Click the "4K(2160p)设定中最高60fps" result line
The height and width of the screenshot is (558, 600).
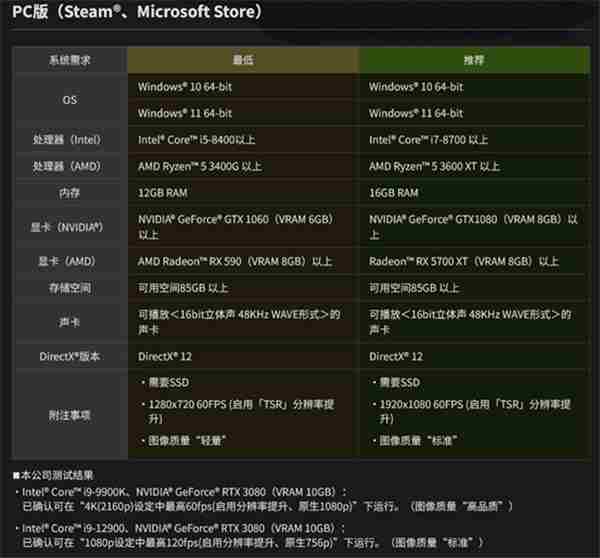[267, 506]
